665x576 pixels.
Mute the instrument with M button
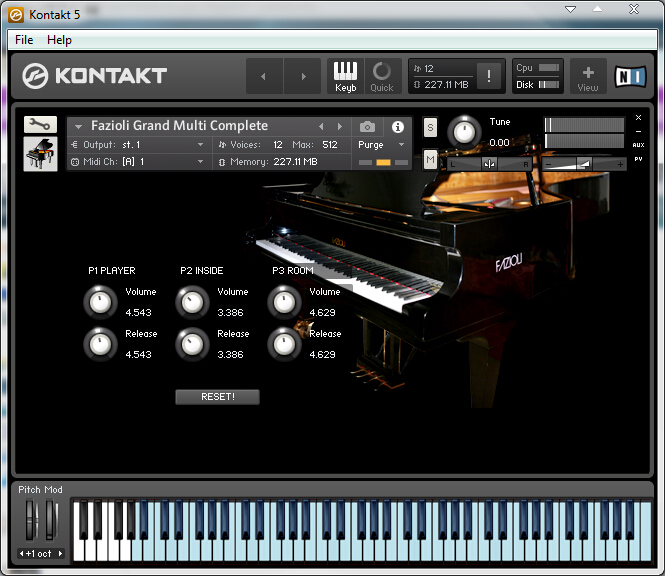point(430,160)
